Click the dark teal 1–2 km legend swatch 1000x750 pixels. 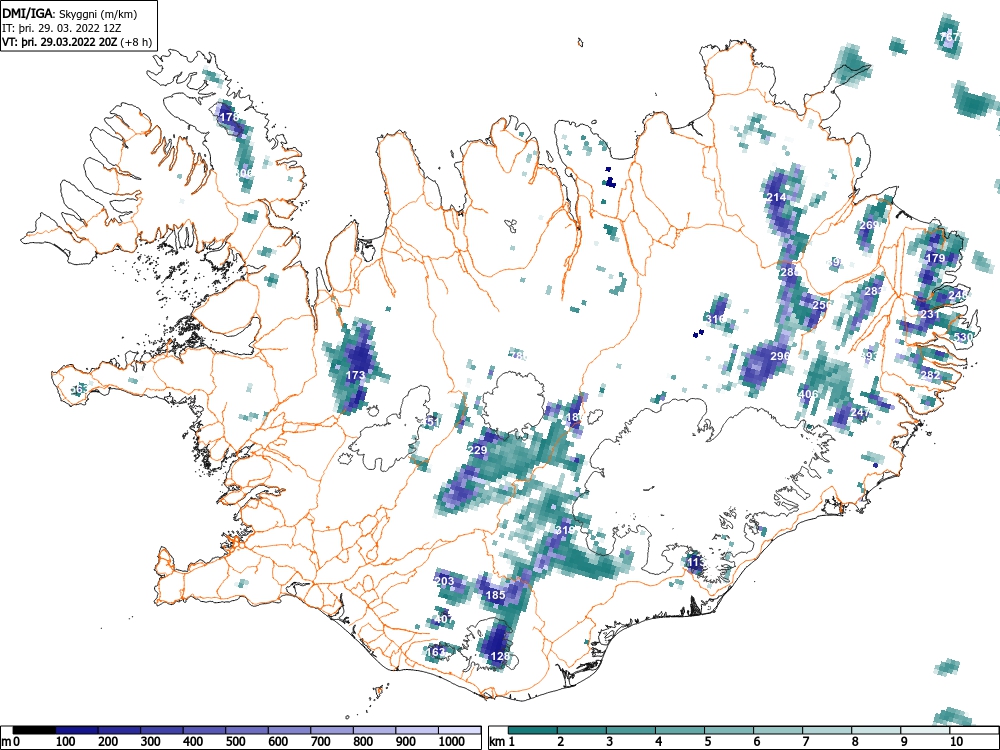pos(533,730)
